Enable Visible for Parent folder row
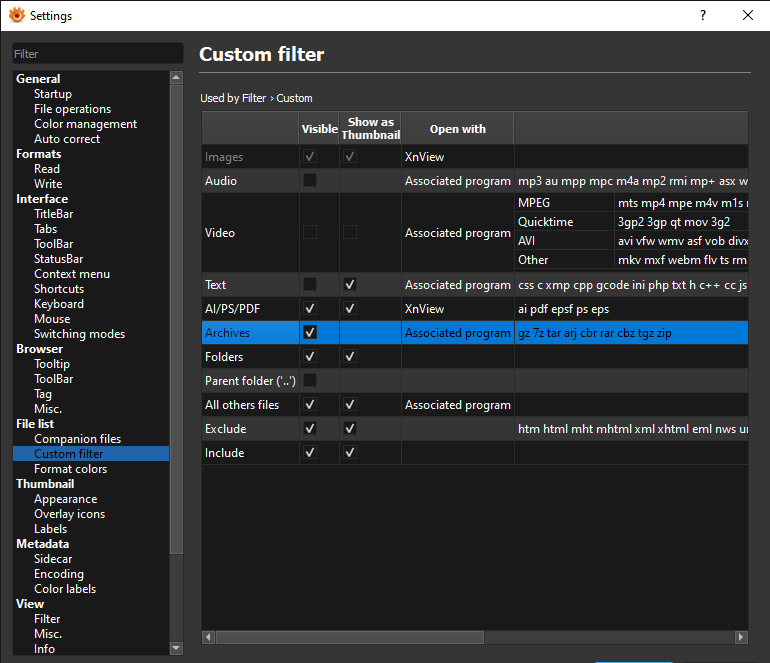Viewport: 770px width, 663px height. 310,381
